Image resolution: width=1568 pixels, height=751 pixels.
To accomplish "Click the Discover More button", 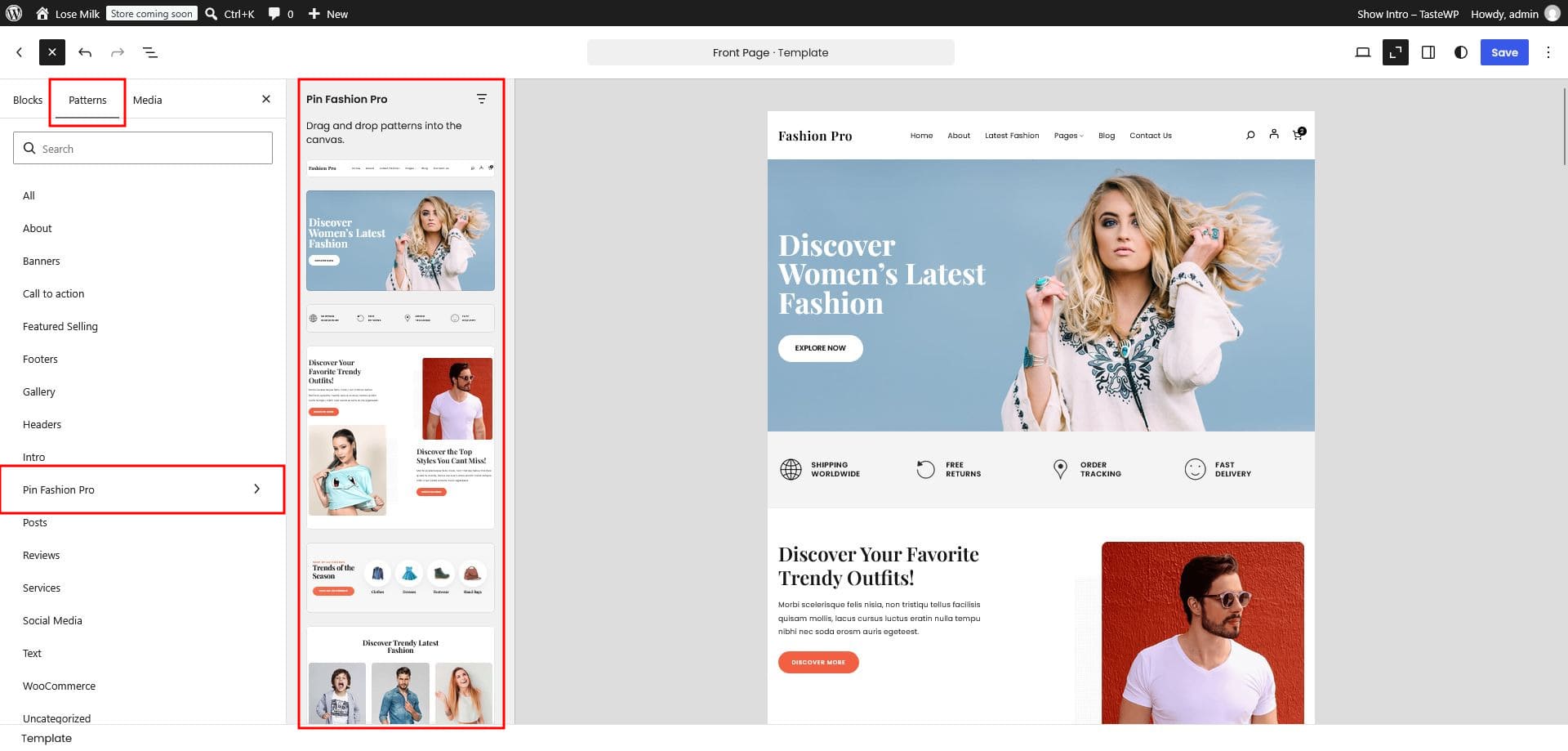I will pyautogui.click(x=818, y=662).
